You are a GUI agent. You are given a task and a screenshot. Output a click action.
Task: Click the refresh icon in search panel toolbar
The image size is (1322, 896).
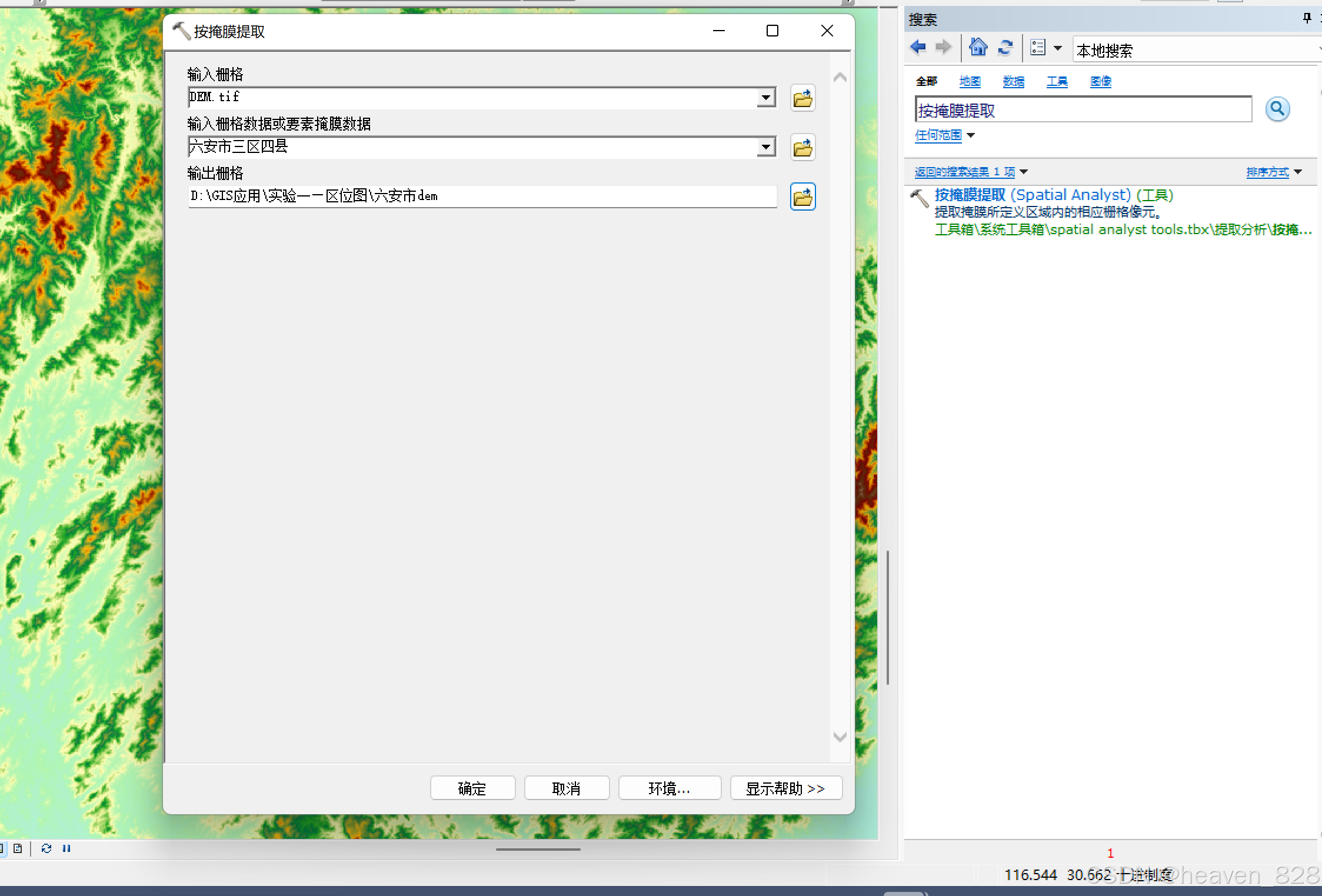[x=1005, y=47]
